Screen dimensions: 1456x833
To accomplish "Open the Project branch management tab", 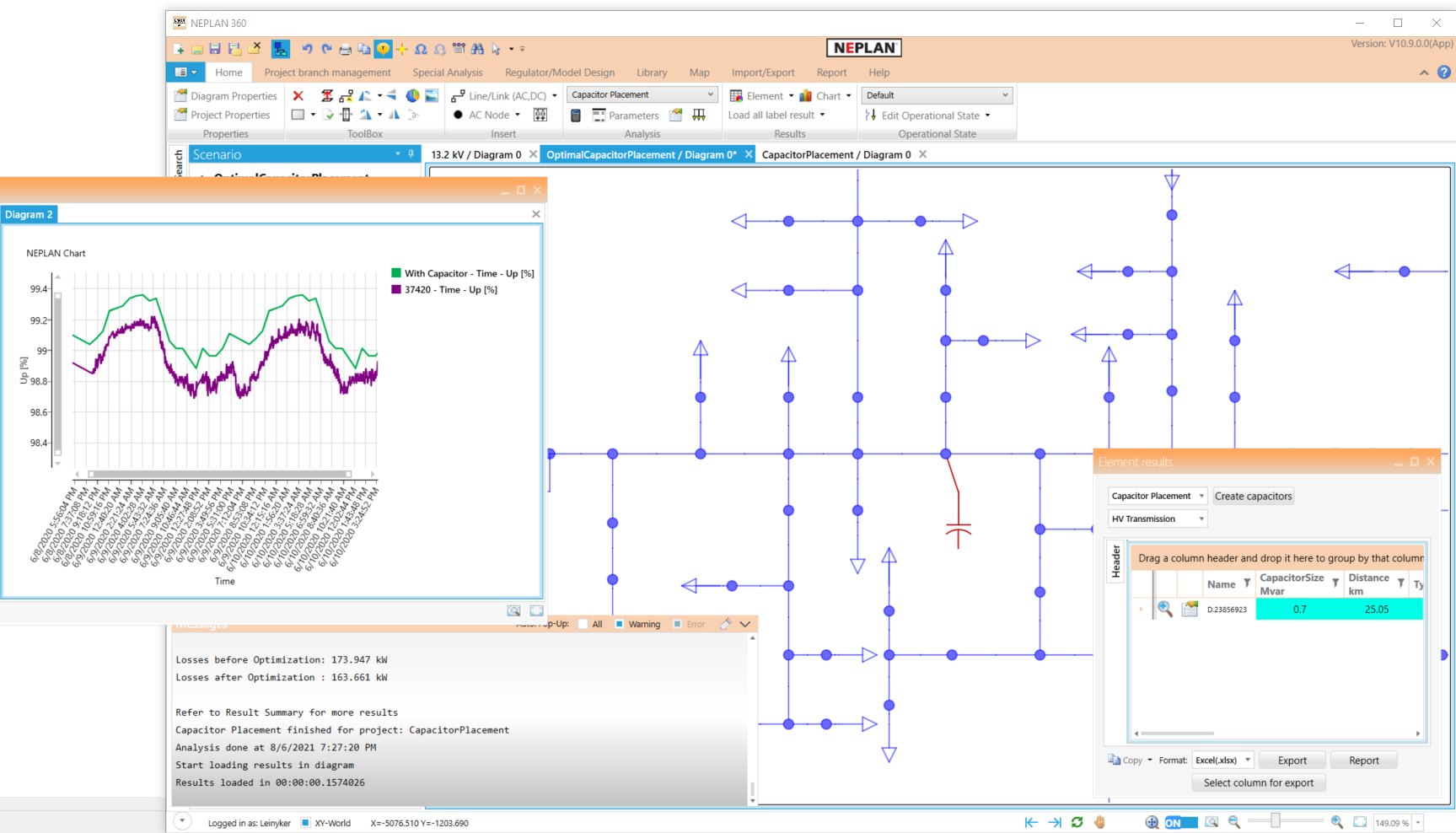I will tap(327, 73).
